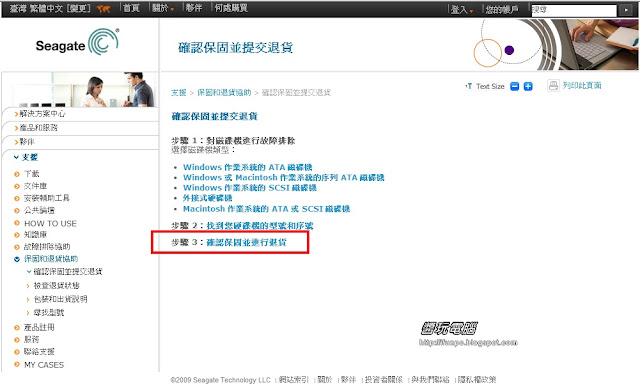This screenshot has width=640, height=385.
Task: Open Windows 作業系統的 ATA 磁碟機 link
Action: tap(247, 167)
